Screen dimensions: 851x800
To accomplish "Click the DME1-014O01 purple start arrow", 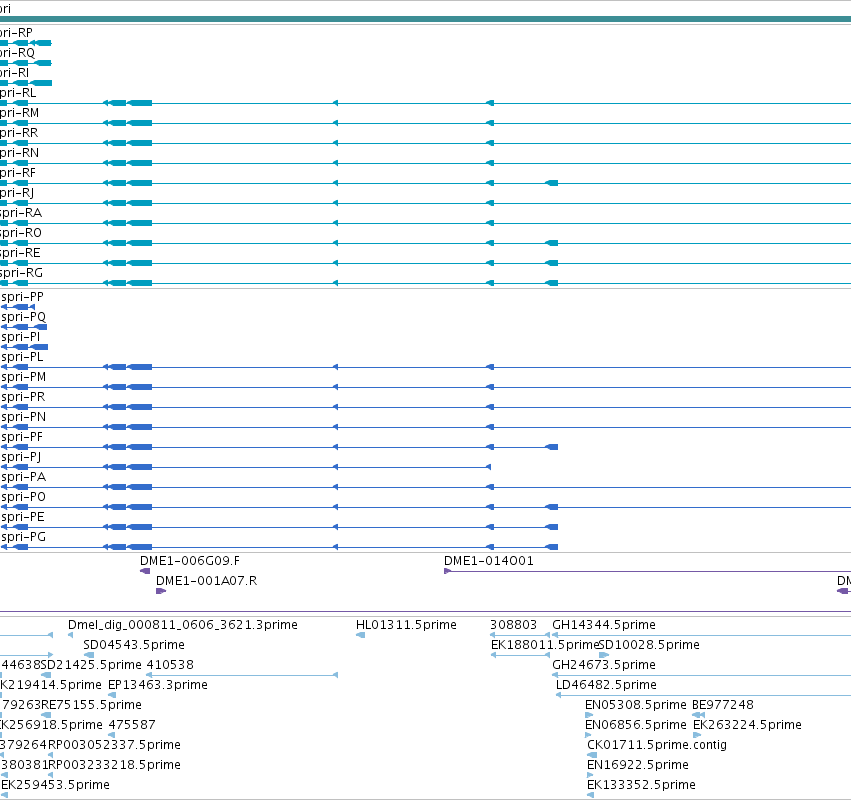I will 448,571.
